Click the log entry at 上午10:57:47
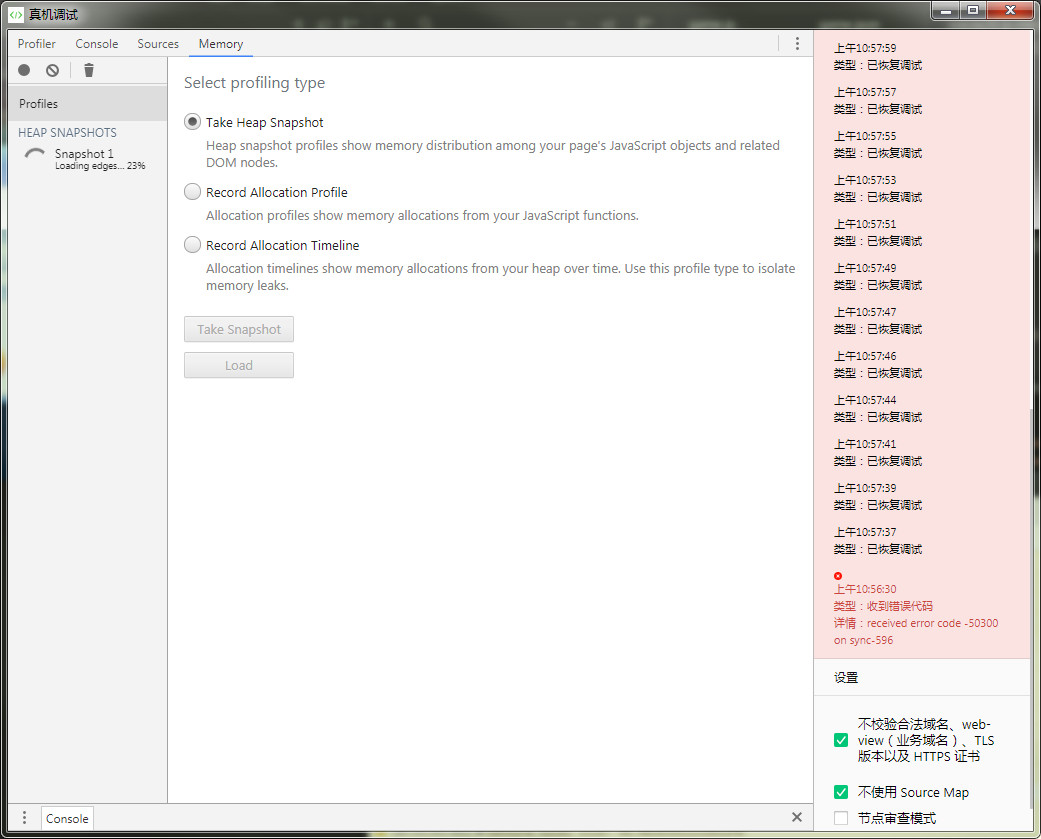Image resolution: width=1041 pixels, height=839 pixels. point(878,320)
